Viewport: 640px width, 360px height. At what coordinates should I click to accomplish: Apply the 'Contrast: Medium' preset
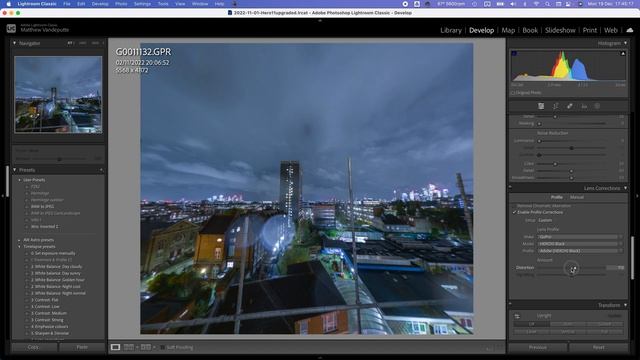pyautogui.click(x=49, y=313)
